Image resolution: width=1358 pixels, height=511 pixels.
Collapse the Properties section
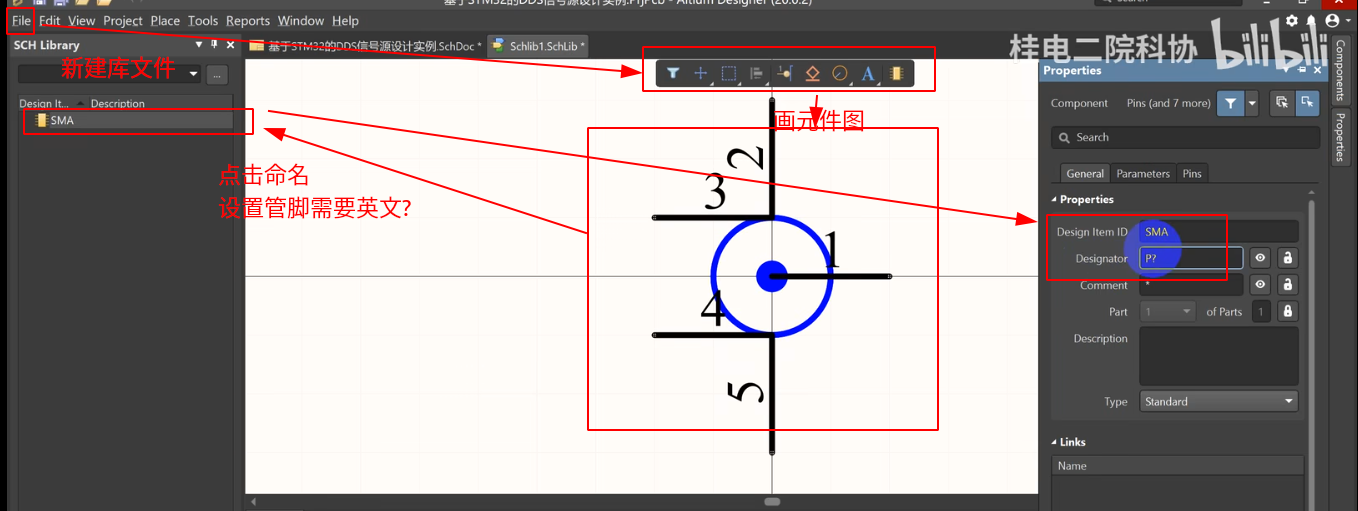tap(1054, 199)
